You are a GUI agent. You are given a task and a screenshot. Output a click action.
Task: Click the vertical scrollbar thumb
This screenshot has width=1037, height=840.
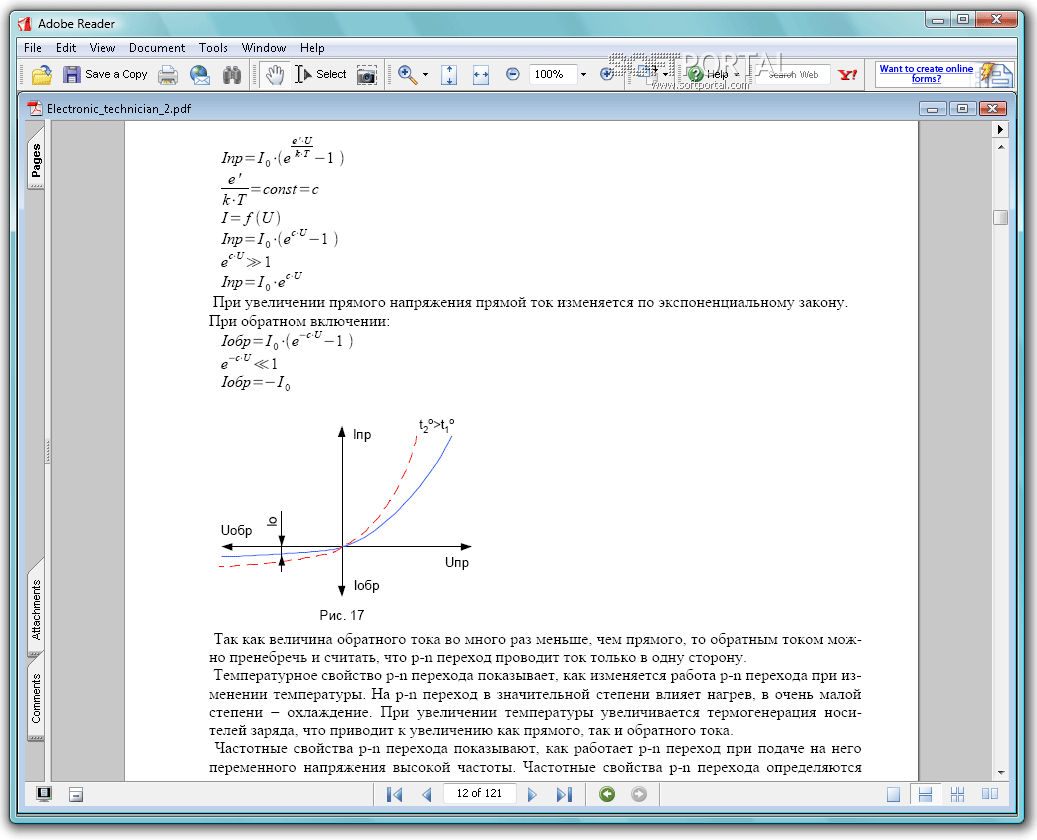click(x=1000, y=217)
